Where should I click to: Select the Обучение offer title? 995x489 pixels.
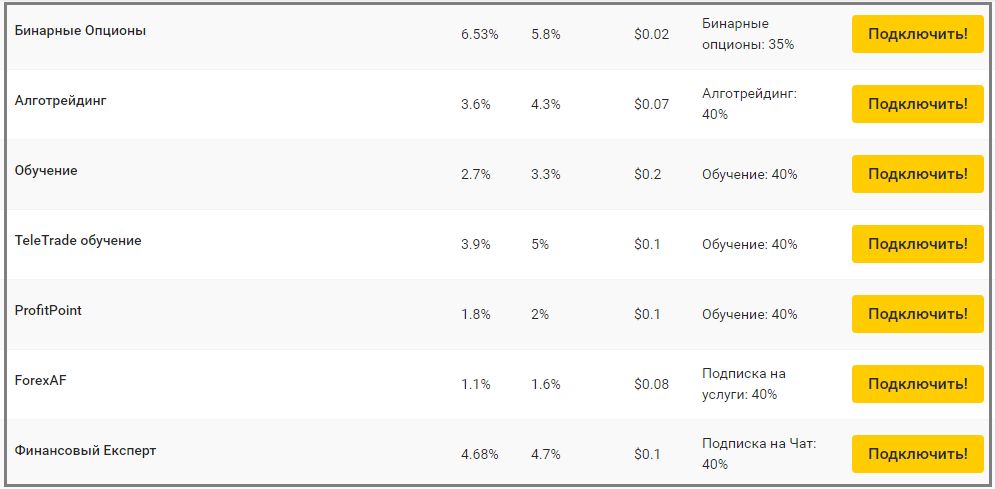[46, 171]
